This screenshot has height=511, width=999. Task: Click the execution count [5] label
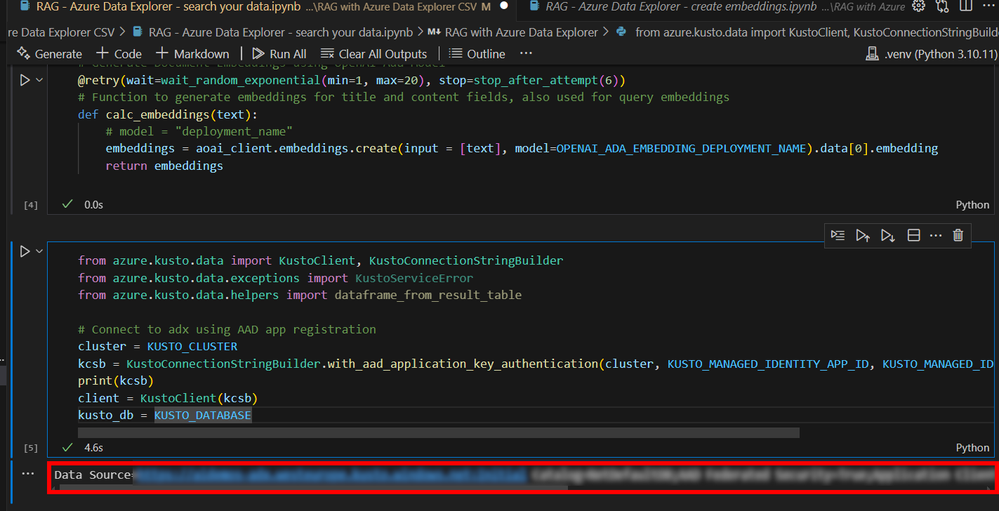pos(31,448)
